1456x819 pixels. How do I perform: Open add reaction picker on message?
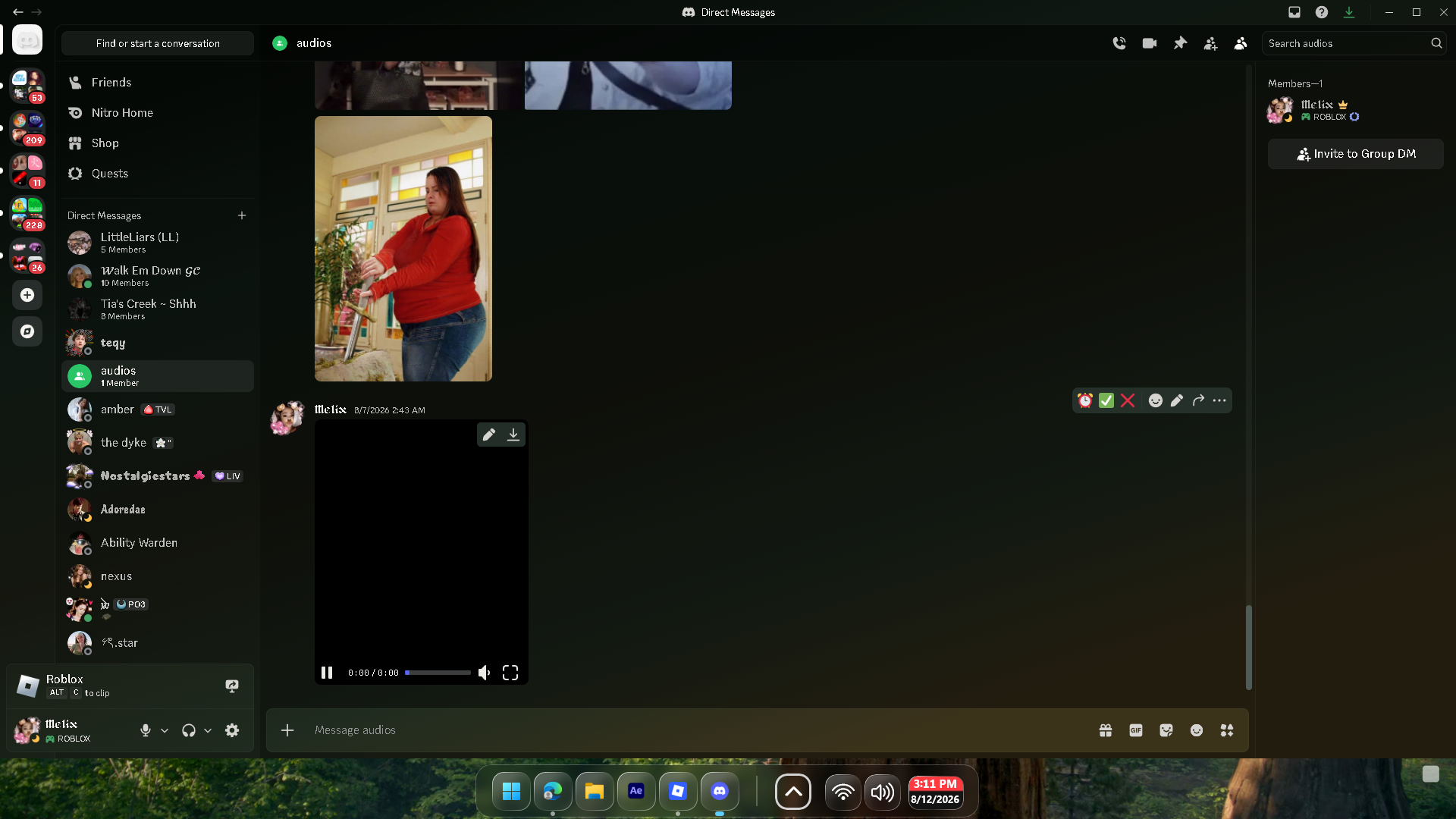(x=1156, y=400)
